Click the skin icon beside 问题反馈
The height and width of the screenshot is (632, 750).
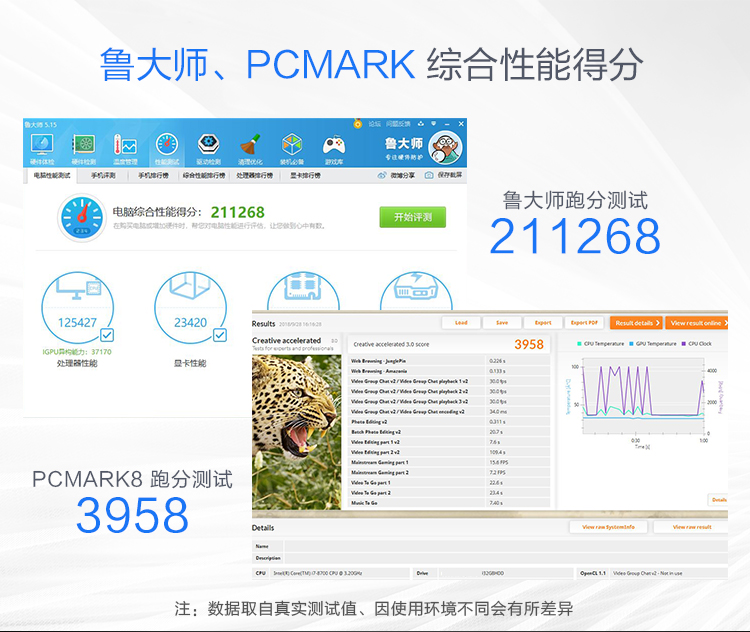coord(421,123)
